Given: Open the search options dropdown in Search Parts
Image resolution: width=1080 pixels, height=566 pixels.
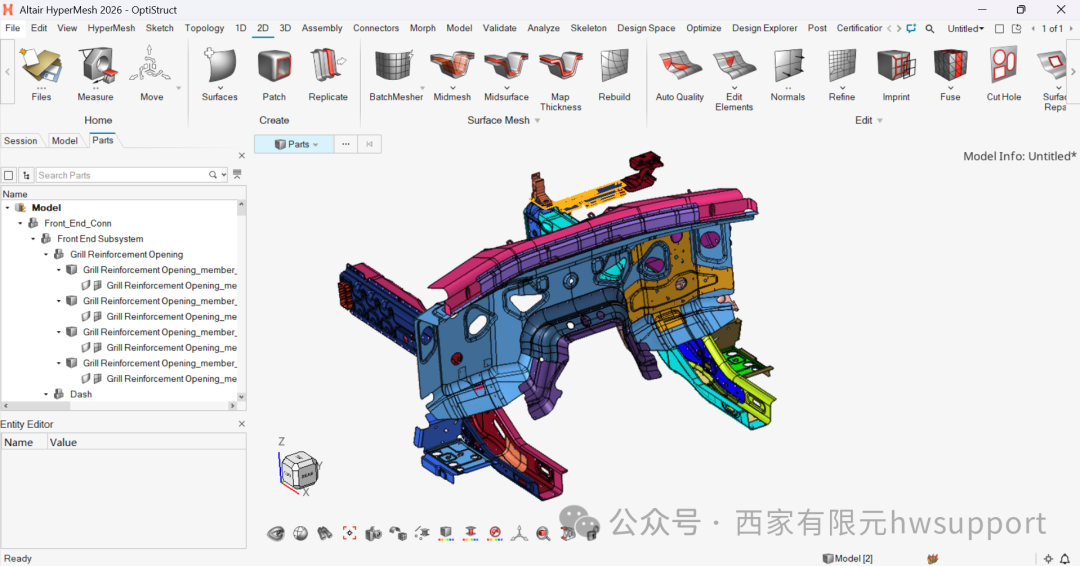Looking at the screenshot, I should click(224, 176).
